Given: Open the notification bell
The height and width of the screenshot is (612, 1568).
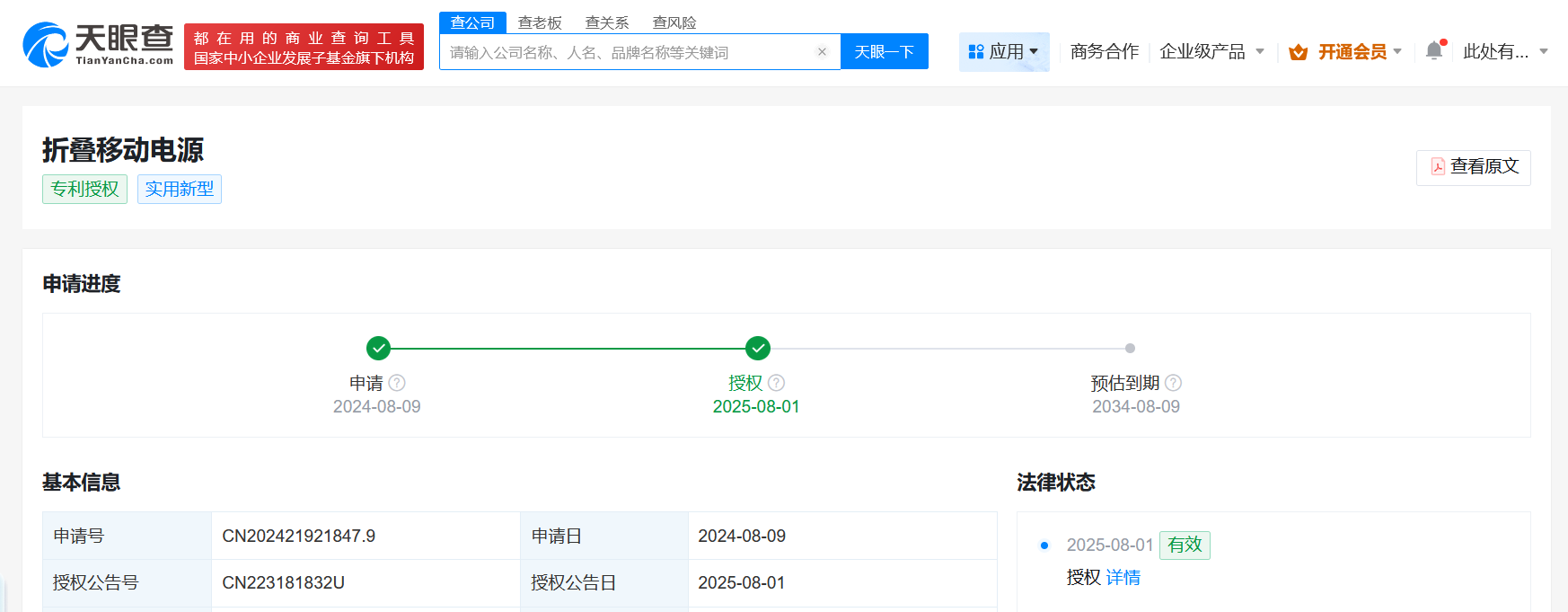Looking at the screenshot, I should pyautogui.click(x=1434, y=51).
